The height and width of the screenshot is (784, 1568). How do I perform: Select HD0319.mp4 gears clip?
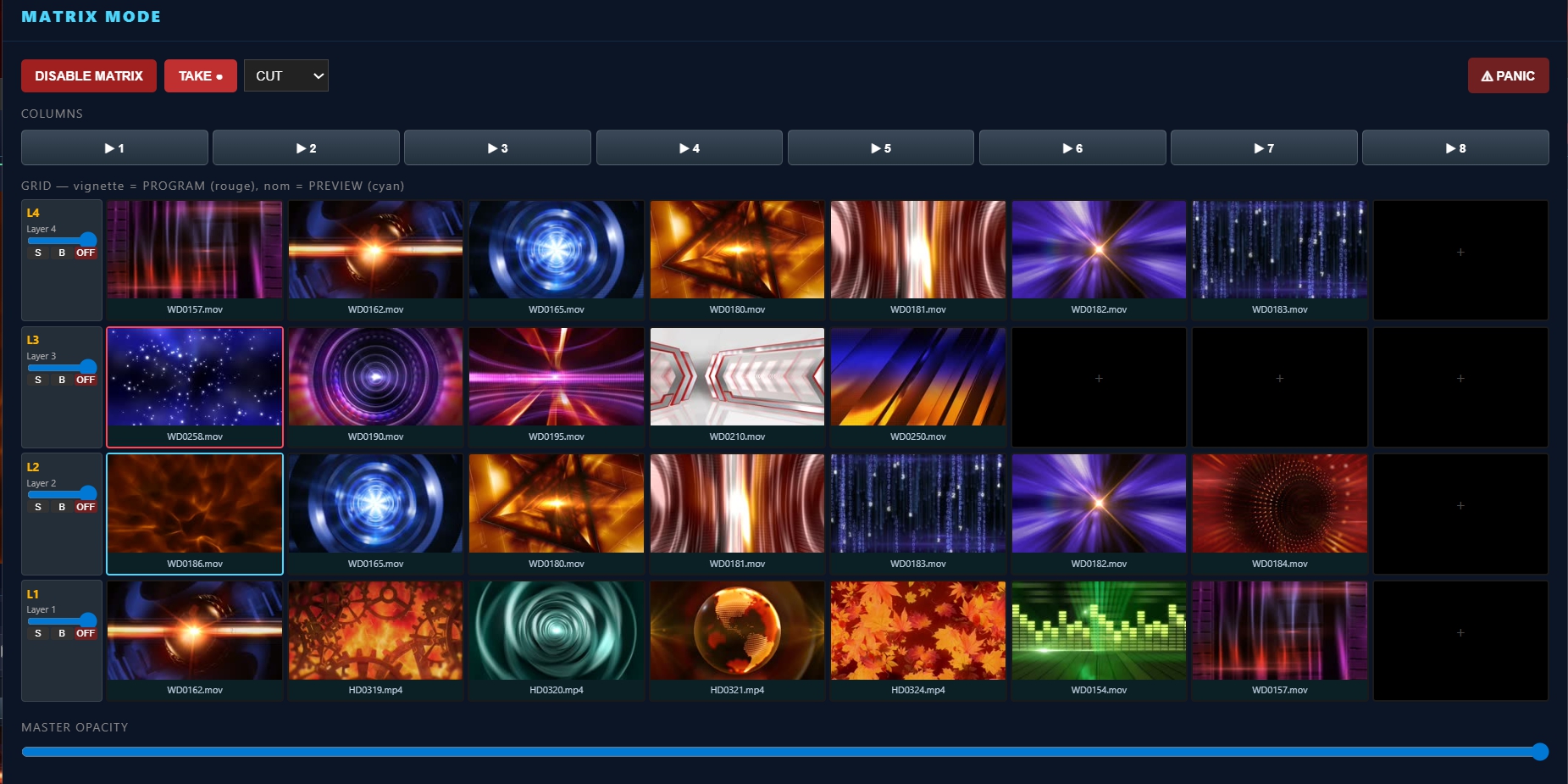[375, 641]
